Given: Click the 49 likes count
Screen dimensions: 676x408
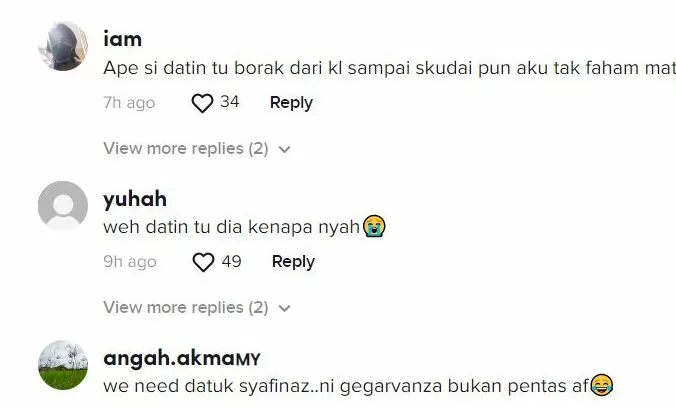Looking at the screenshot, I should 232,261.
